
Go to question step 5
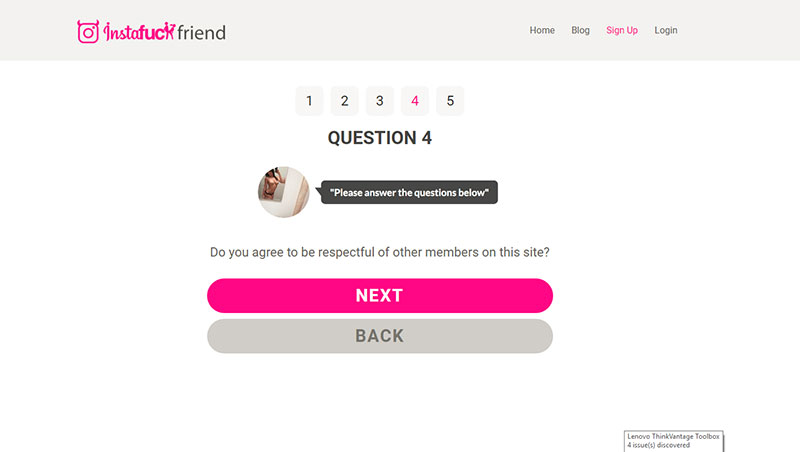coord(450,101)
